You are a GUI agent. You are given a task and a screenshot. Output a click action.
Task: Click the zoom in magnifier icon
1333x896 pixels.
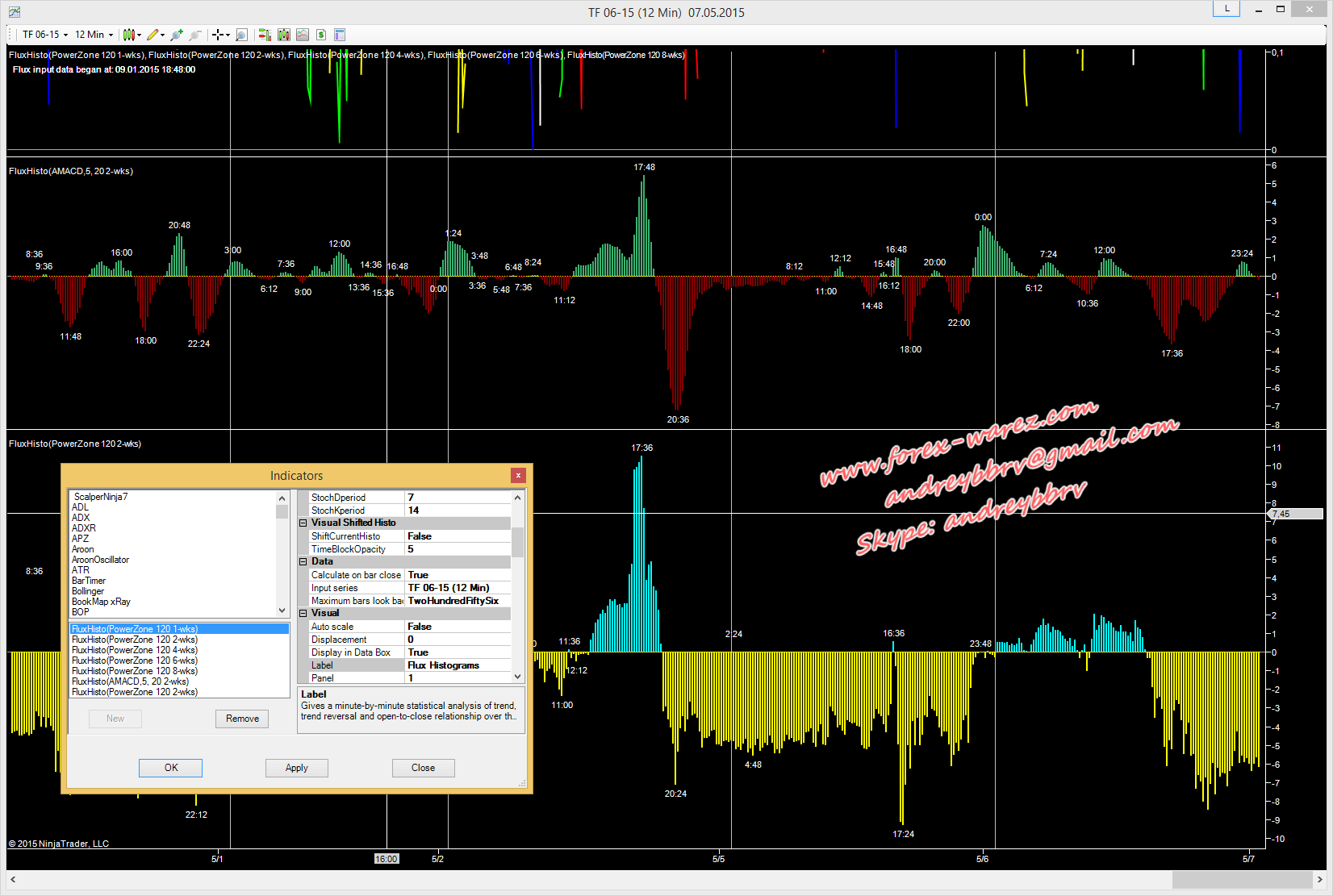pos(176,35)
